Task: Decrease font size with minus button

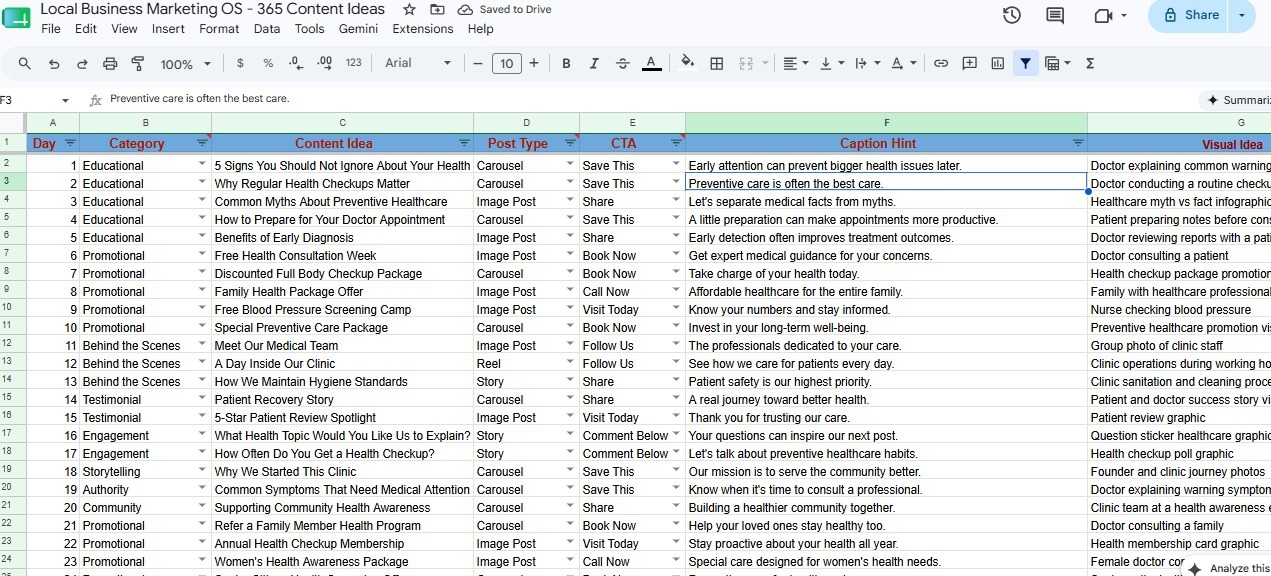Action: point(478,63)
